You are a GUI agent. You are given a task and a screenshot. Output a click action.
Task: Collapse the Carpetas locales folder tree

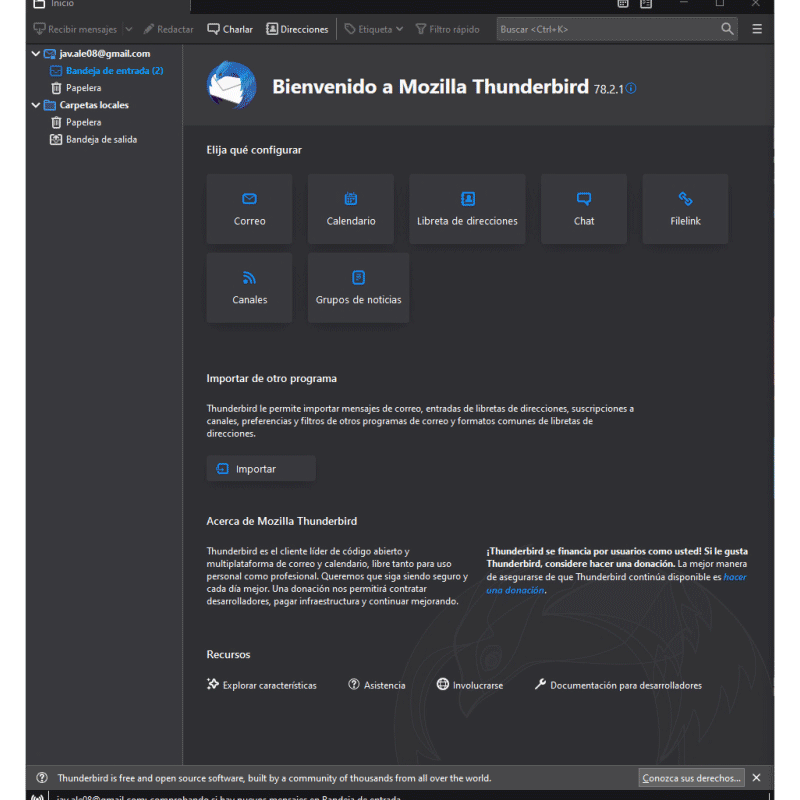(x=37, y=105)
